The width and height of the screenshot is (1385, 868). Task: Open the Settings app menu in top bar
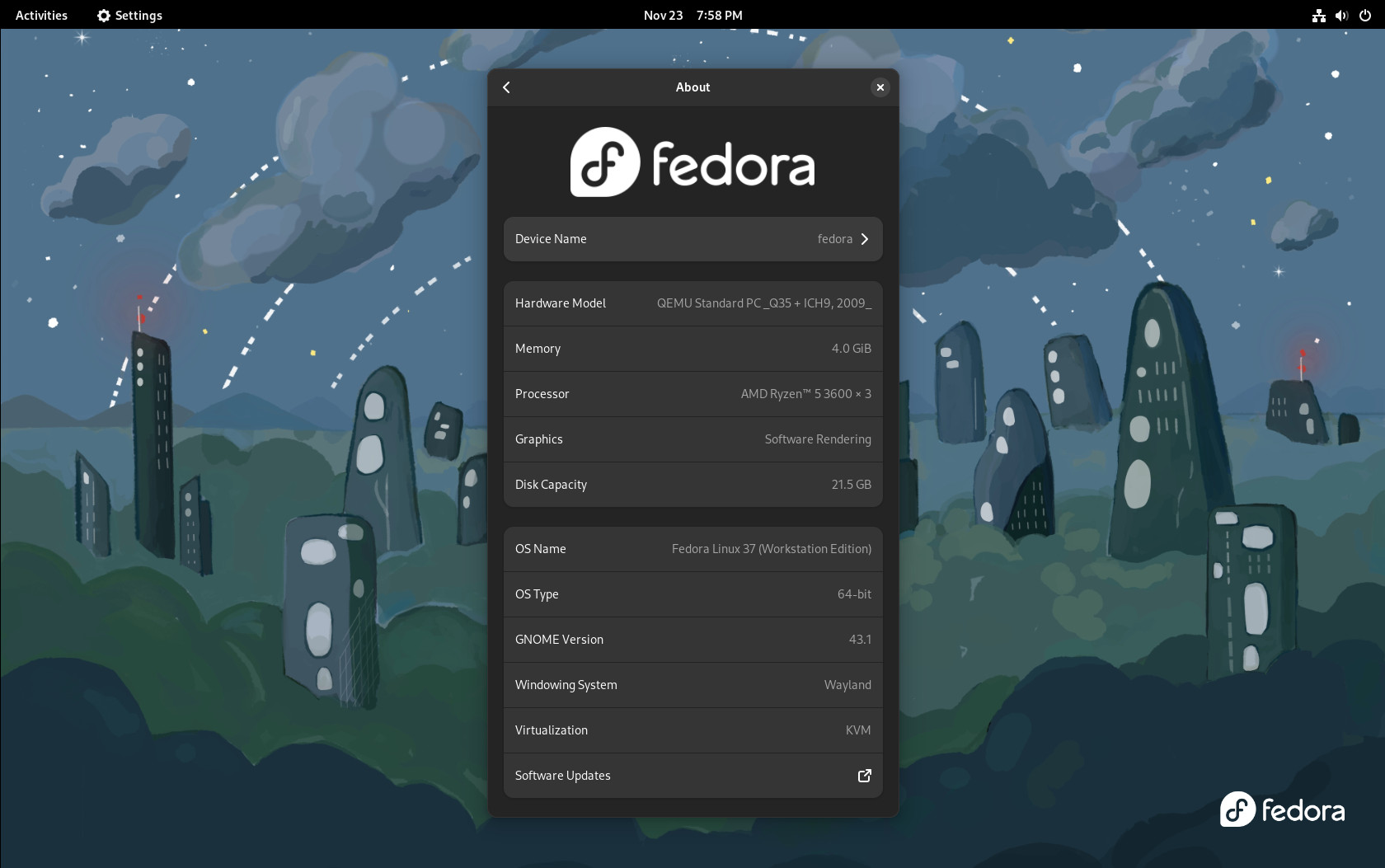pos(129,15)
